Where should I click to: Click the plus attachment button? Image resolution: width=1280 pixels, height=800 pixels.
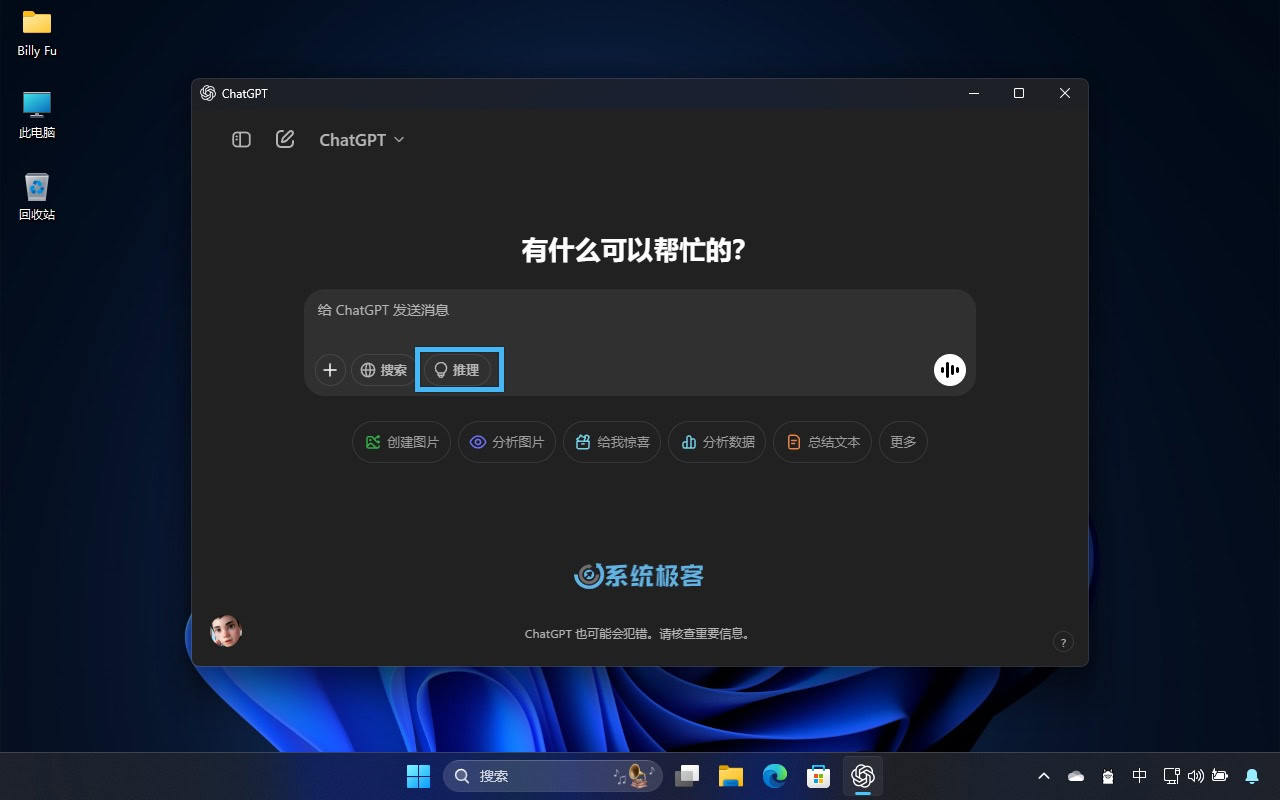click(330, 370)
